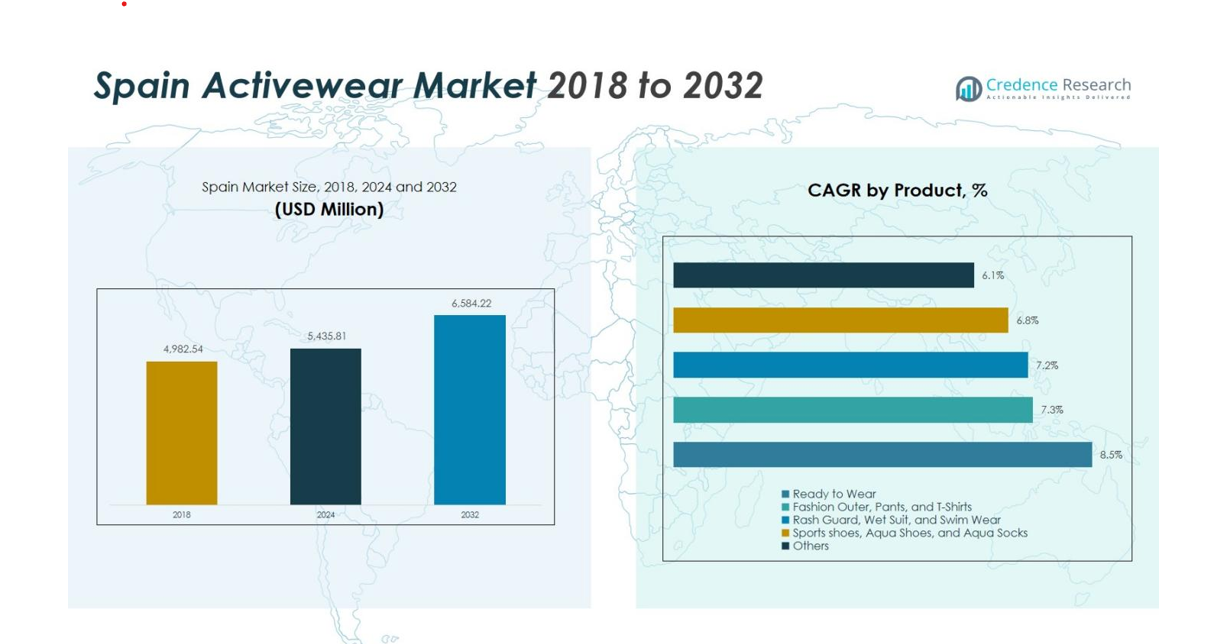The image size is (1211, 644).
Task: Select the 2018 gold market size bar
Action: tap(181, 433)
